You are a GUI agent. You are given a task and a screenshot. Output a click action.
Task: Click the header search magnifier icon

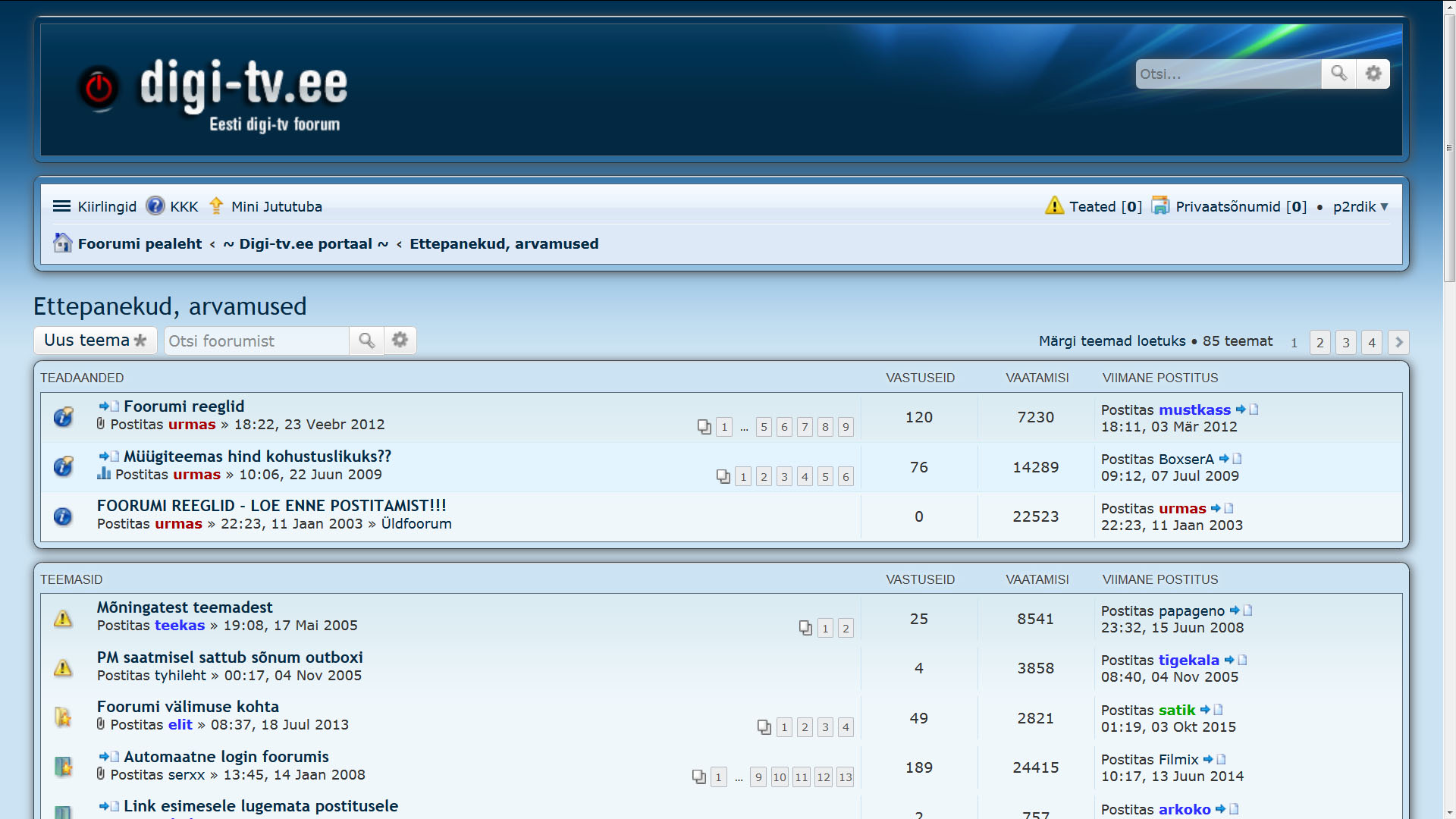pos(1338,74)
